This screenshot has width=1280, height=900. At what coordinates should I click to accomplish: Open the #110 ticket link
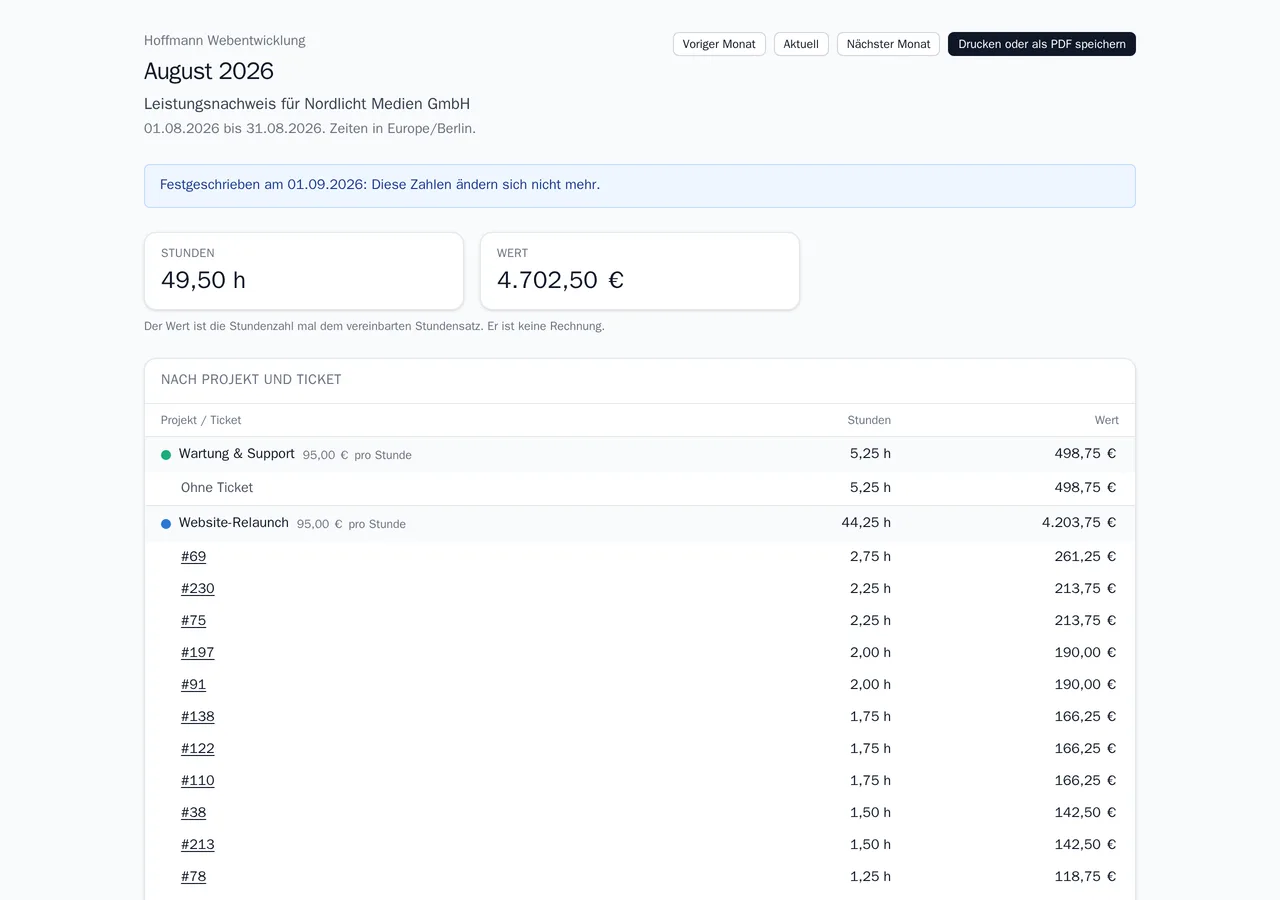pyautogui.click(x=197, y=781)
